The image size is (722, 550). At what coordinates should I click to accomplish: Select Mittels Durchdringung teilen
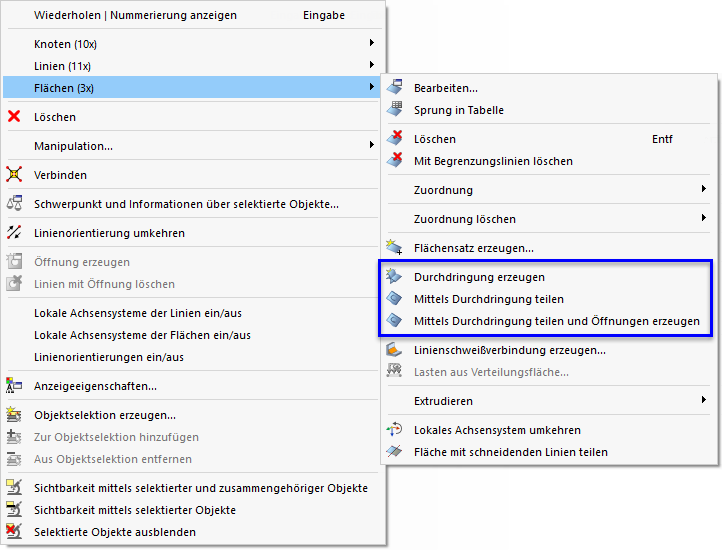click(x=488, y=299)
